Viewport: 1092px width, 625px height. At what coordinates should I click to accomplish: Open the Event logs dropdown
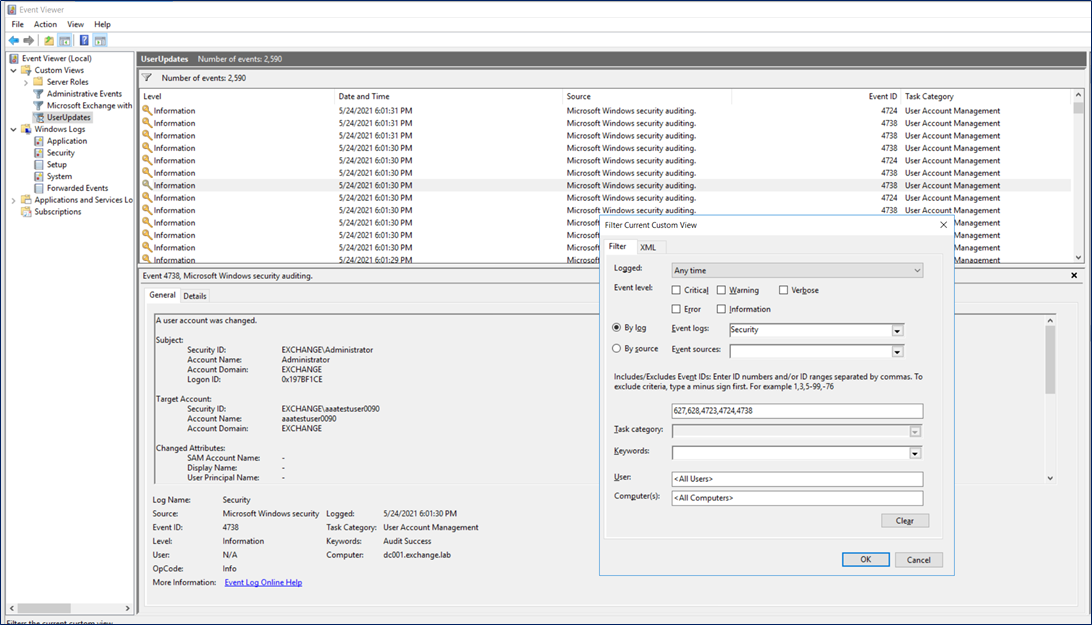tap(897, 330)
